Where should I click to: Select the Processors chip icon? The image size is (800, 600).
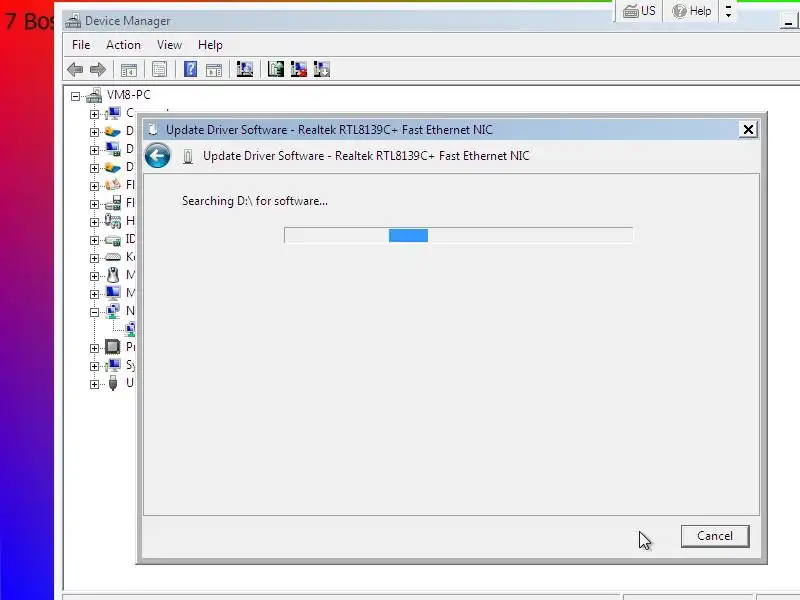point(113,347)
